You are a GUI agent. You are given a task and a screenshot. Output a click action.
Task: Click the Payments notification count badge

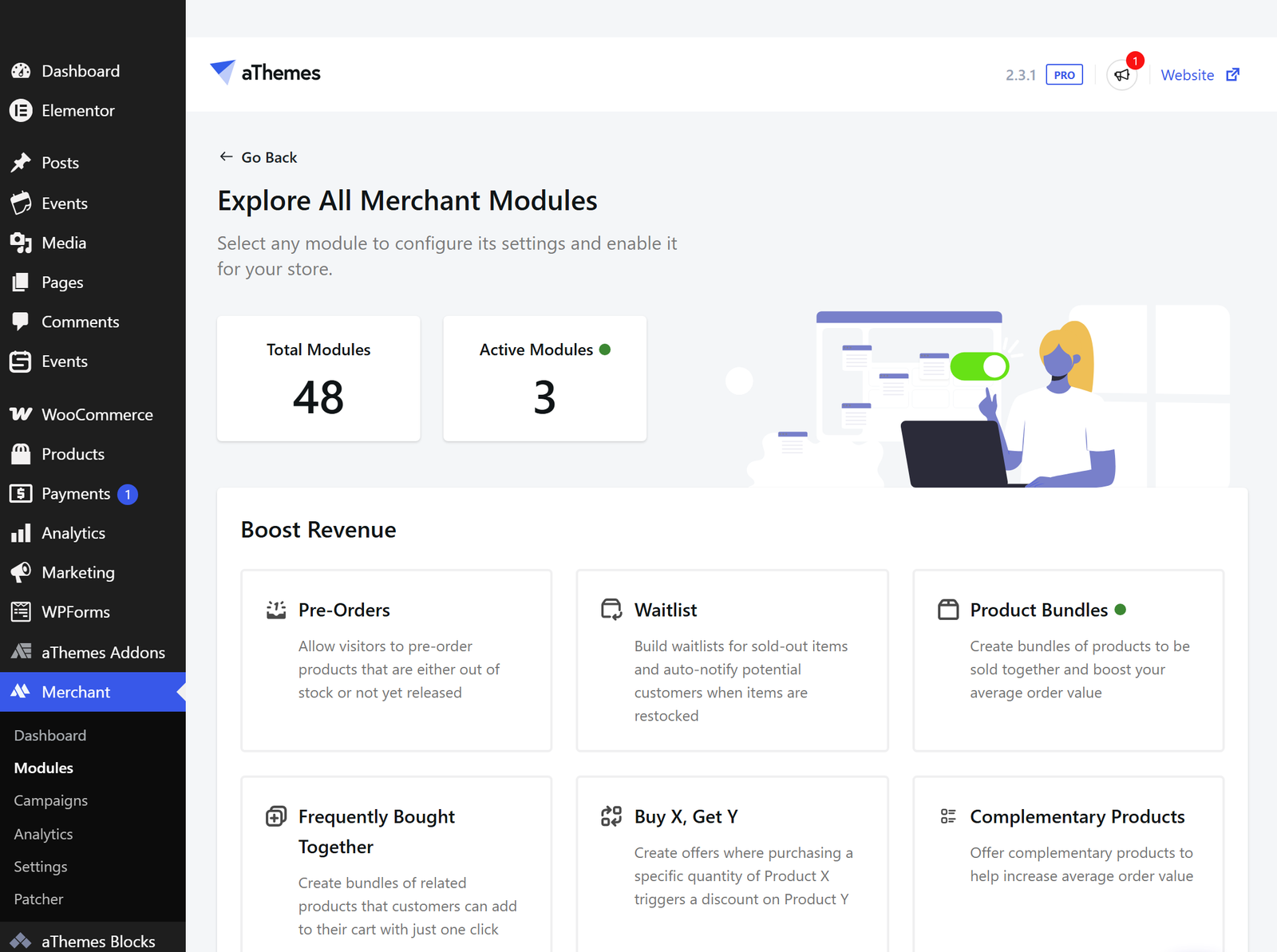click(x=128, y=495)
